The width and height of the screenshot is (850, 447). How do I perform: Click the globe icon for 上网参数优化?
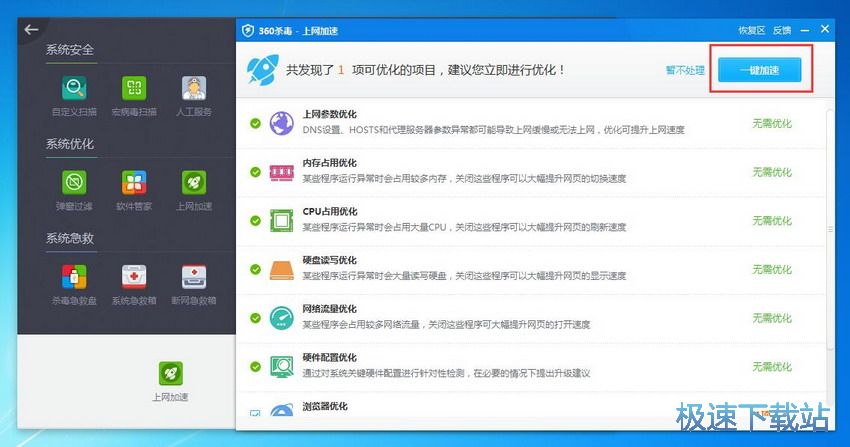point(282,124)
